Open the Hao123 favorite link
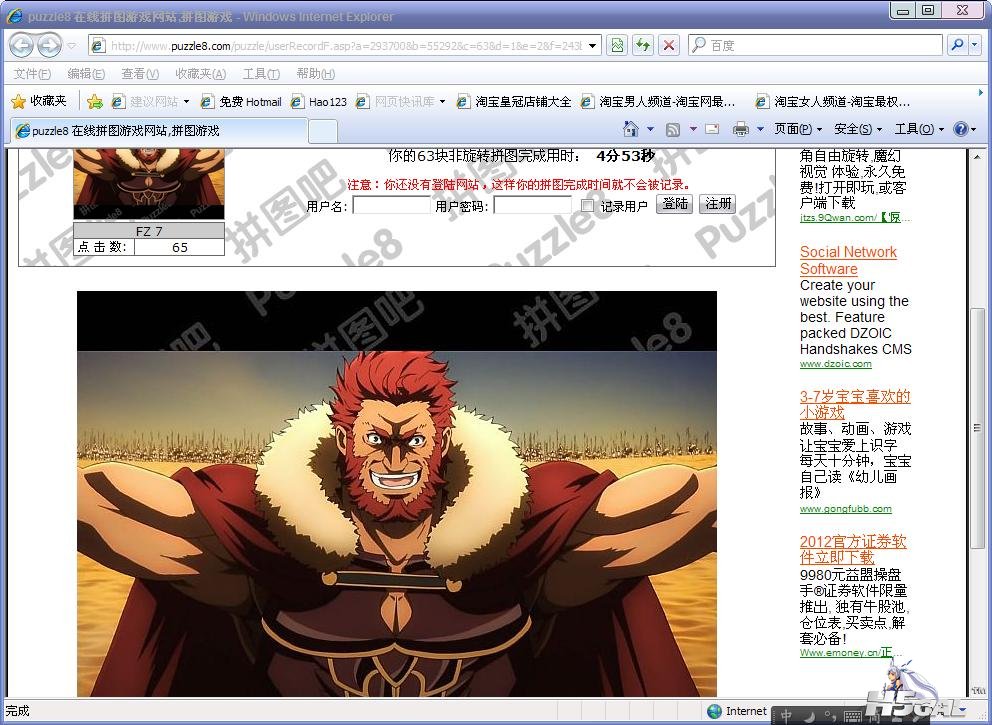This screenshot has height=725, width=992. (319, 101)
